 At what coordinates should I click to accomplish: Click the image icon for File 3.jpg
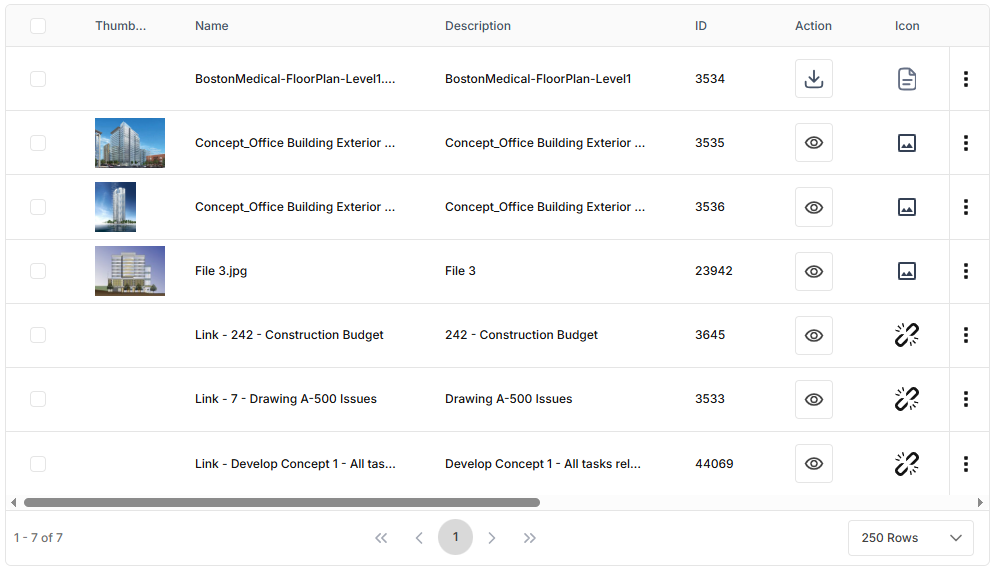pyautogui.click(x=906, y=271)
